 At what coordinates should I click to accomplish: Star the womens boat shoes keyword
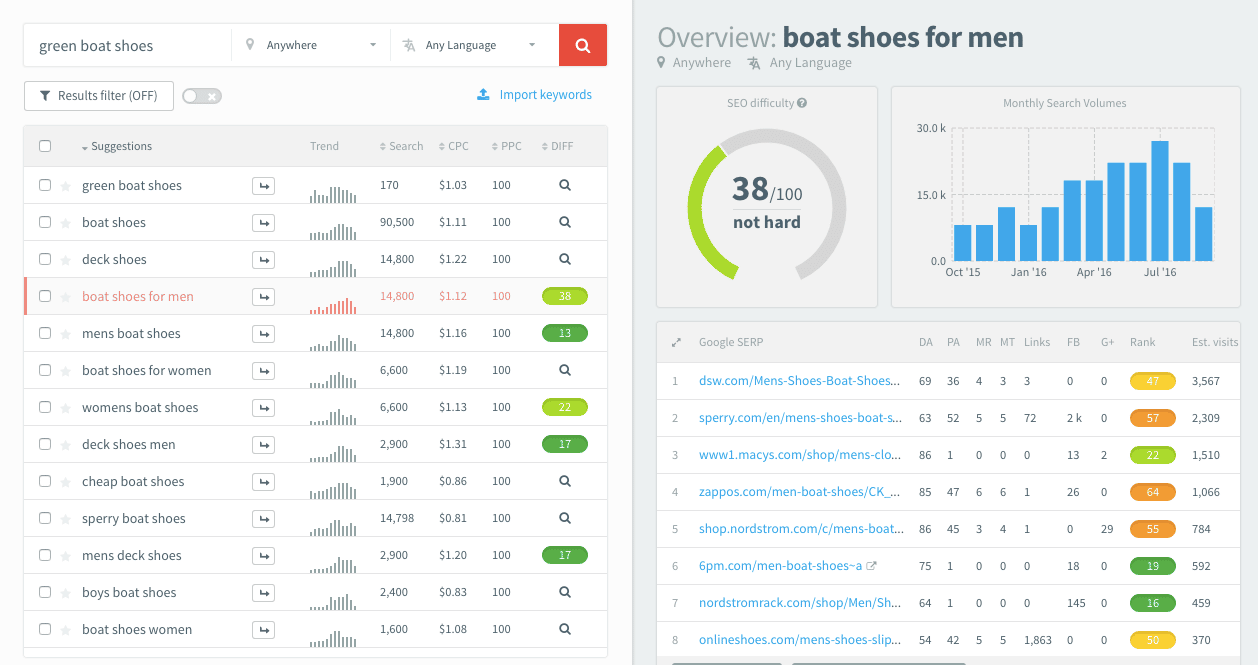[66, 408]
